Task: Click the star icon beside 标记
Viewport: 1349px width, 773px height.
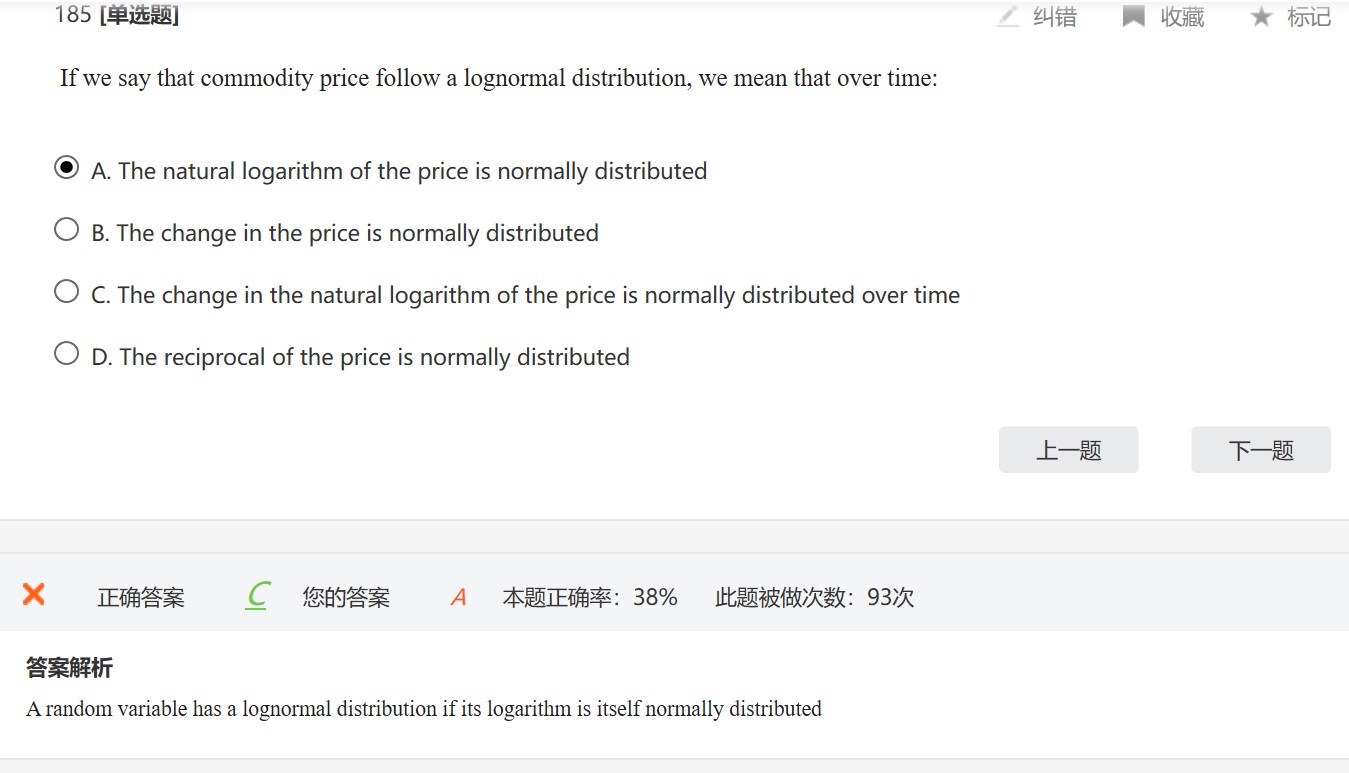Action: pyautogui.click(x=1261, y=17)
